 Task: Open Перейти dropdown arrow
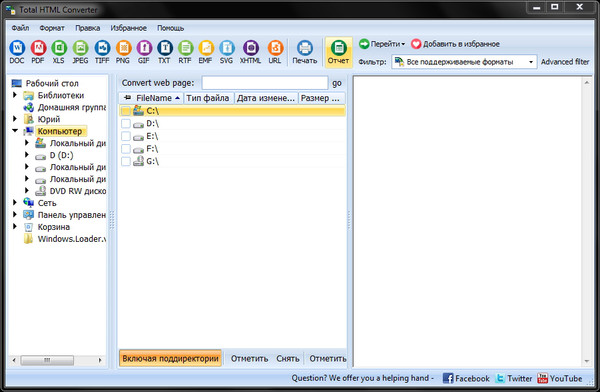[x=403, y=44]
